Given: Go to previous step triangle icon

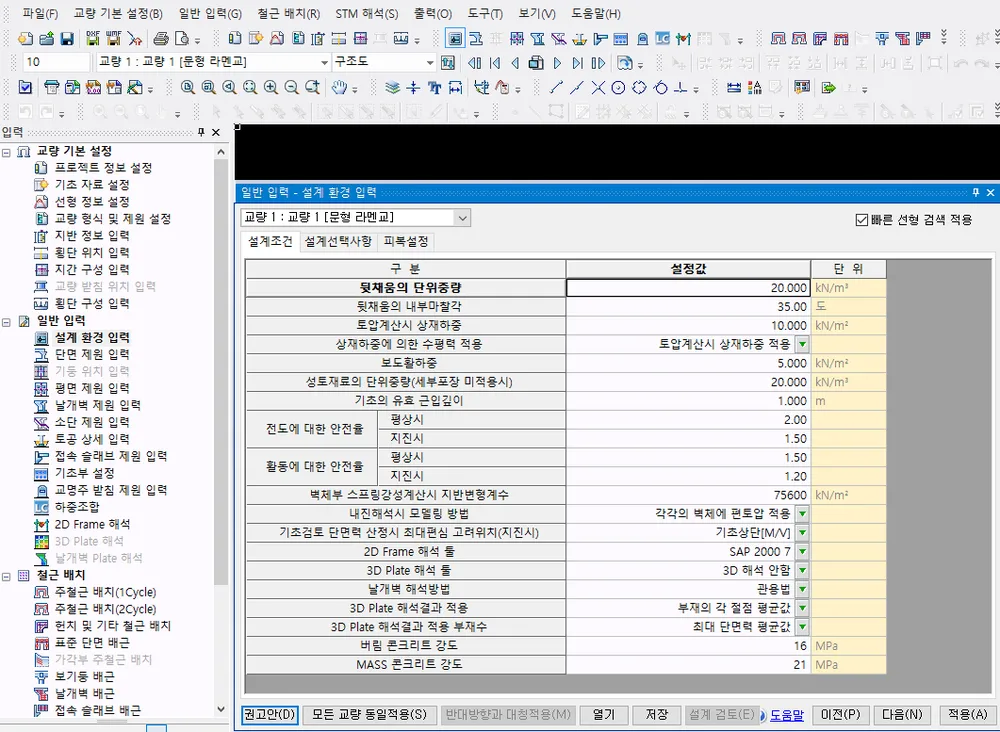Looking at the screenshot, I should click(x=515, y=62).
